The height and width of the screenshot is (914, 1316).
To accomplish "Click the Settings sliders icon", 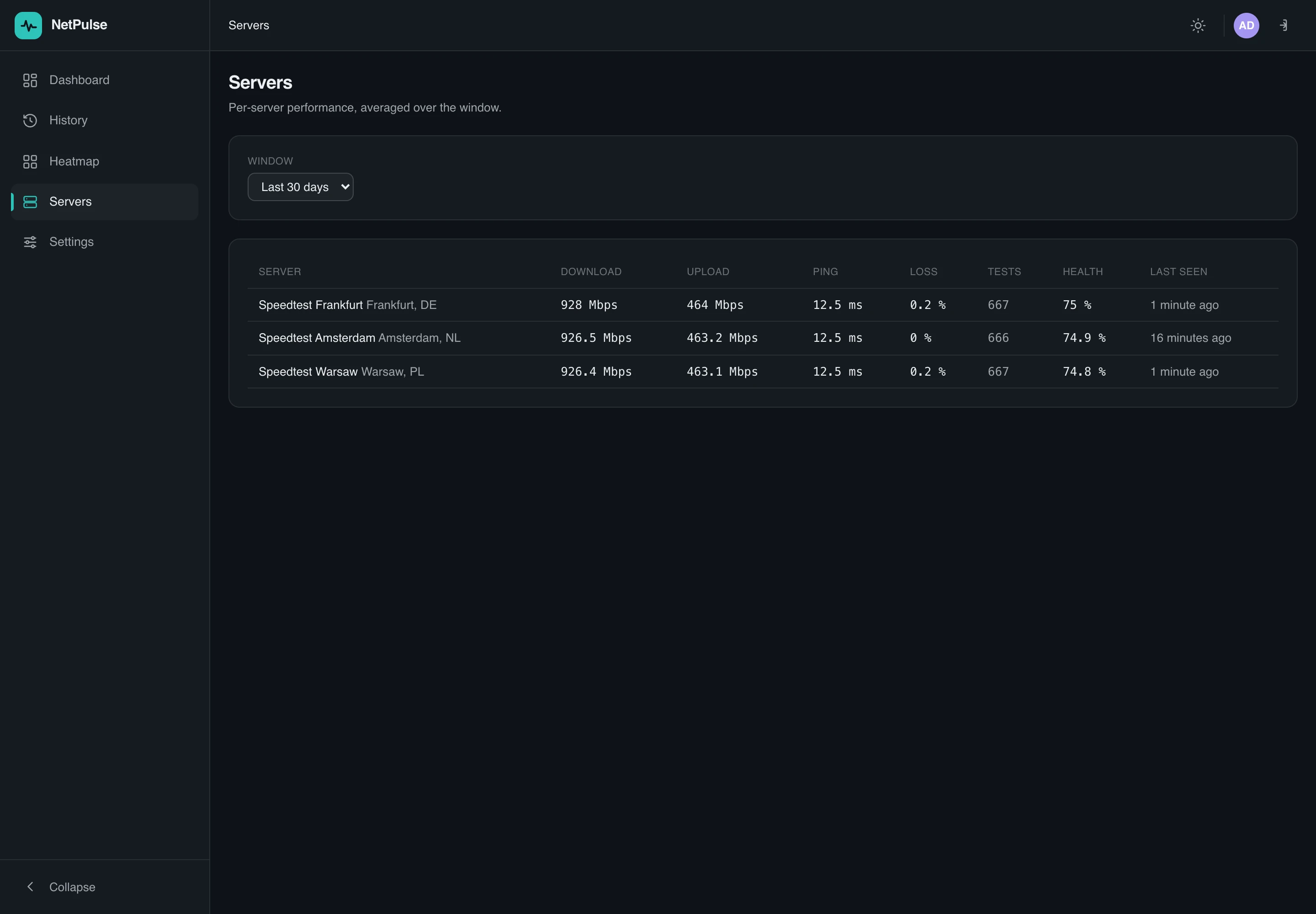I will 30,242.
